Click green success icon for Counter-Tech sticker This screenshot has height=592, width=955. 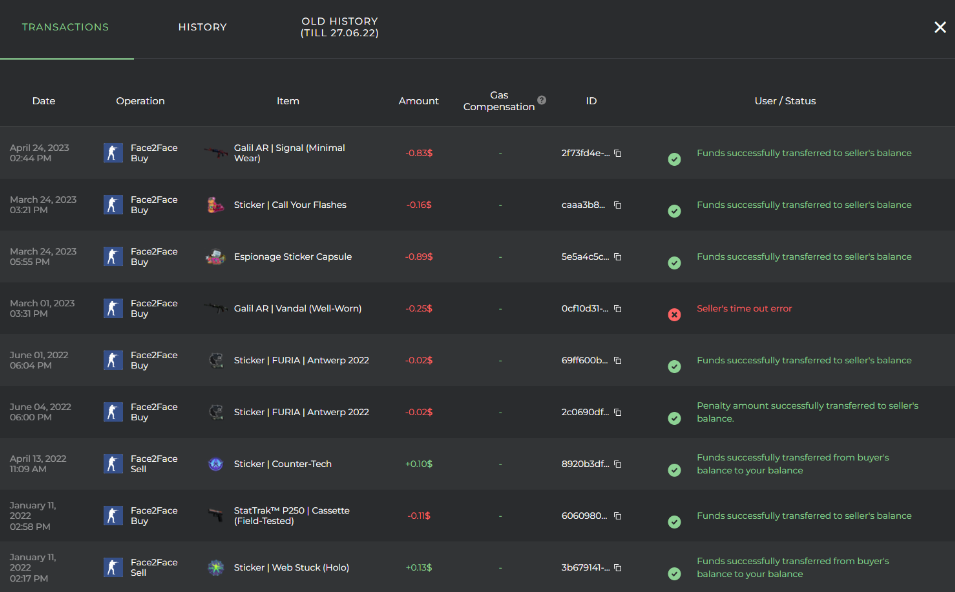674,470
